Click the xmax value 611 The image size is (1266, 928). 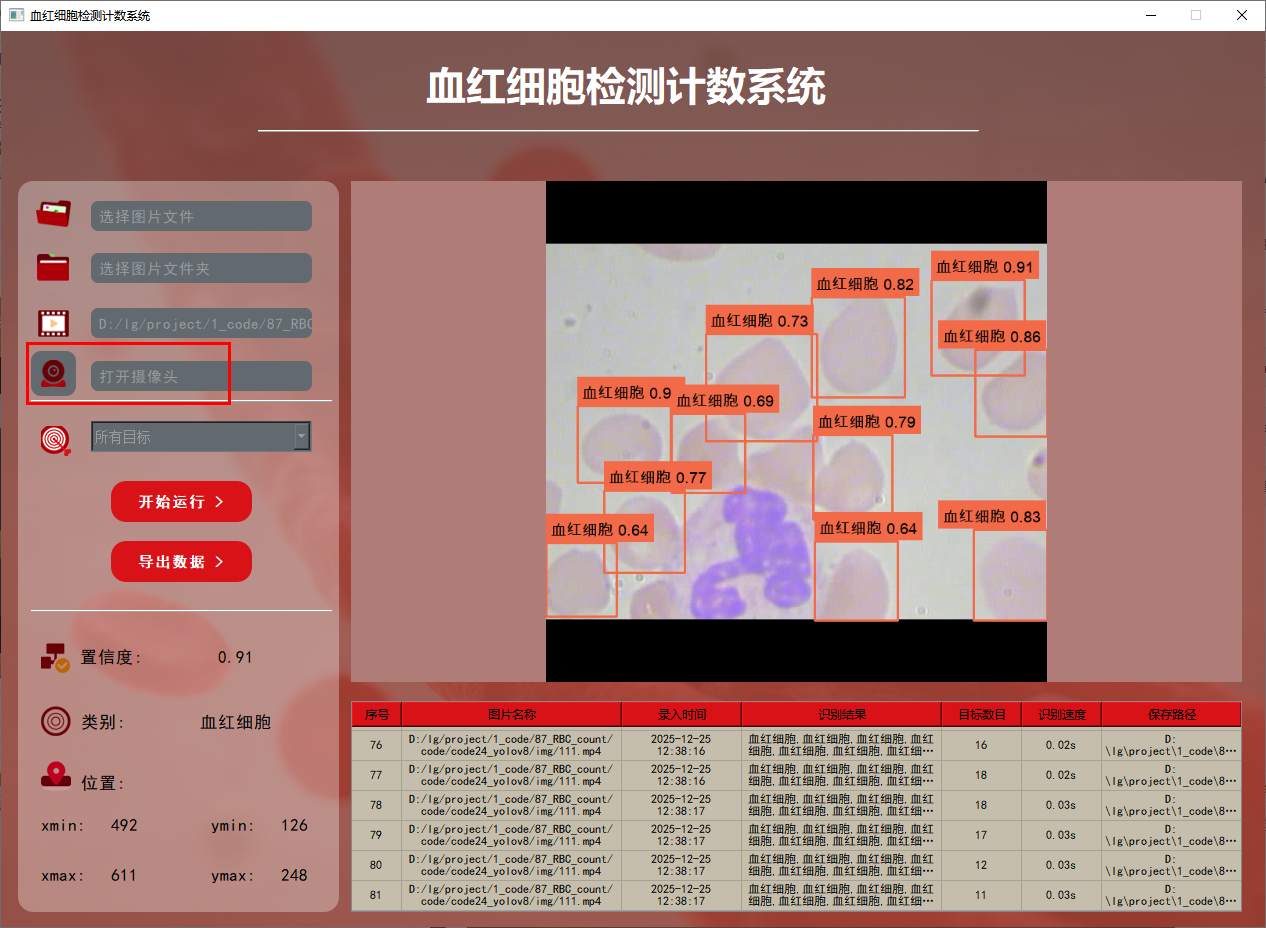pos(124,875)
